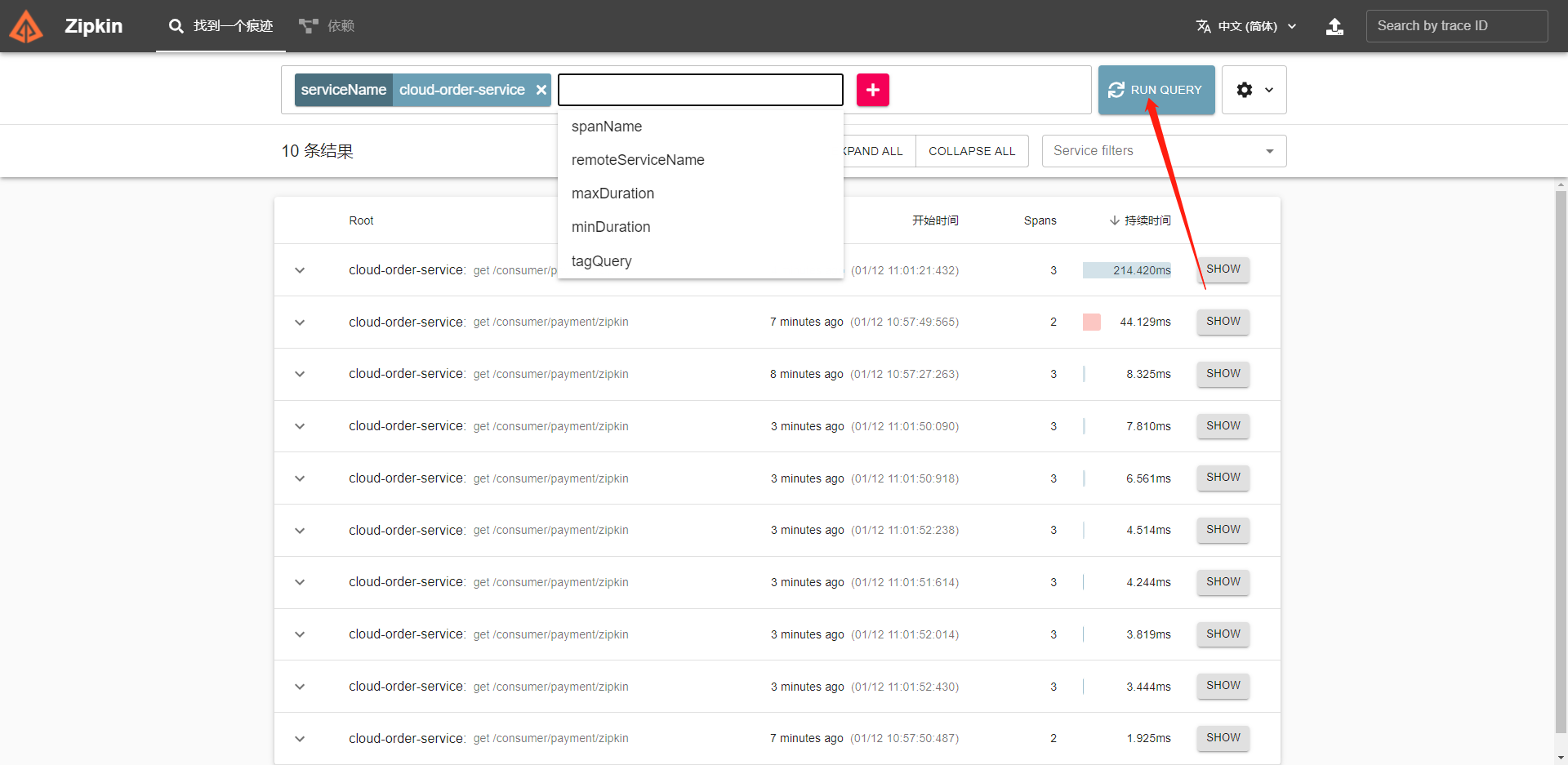Click the Root column header
Viewport: 1568px width, 765px height.
pyautogui.click(x=361, y=220)
